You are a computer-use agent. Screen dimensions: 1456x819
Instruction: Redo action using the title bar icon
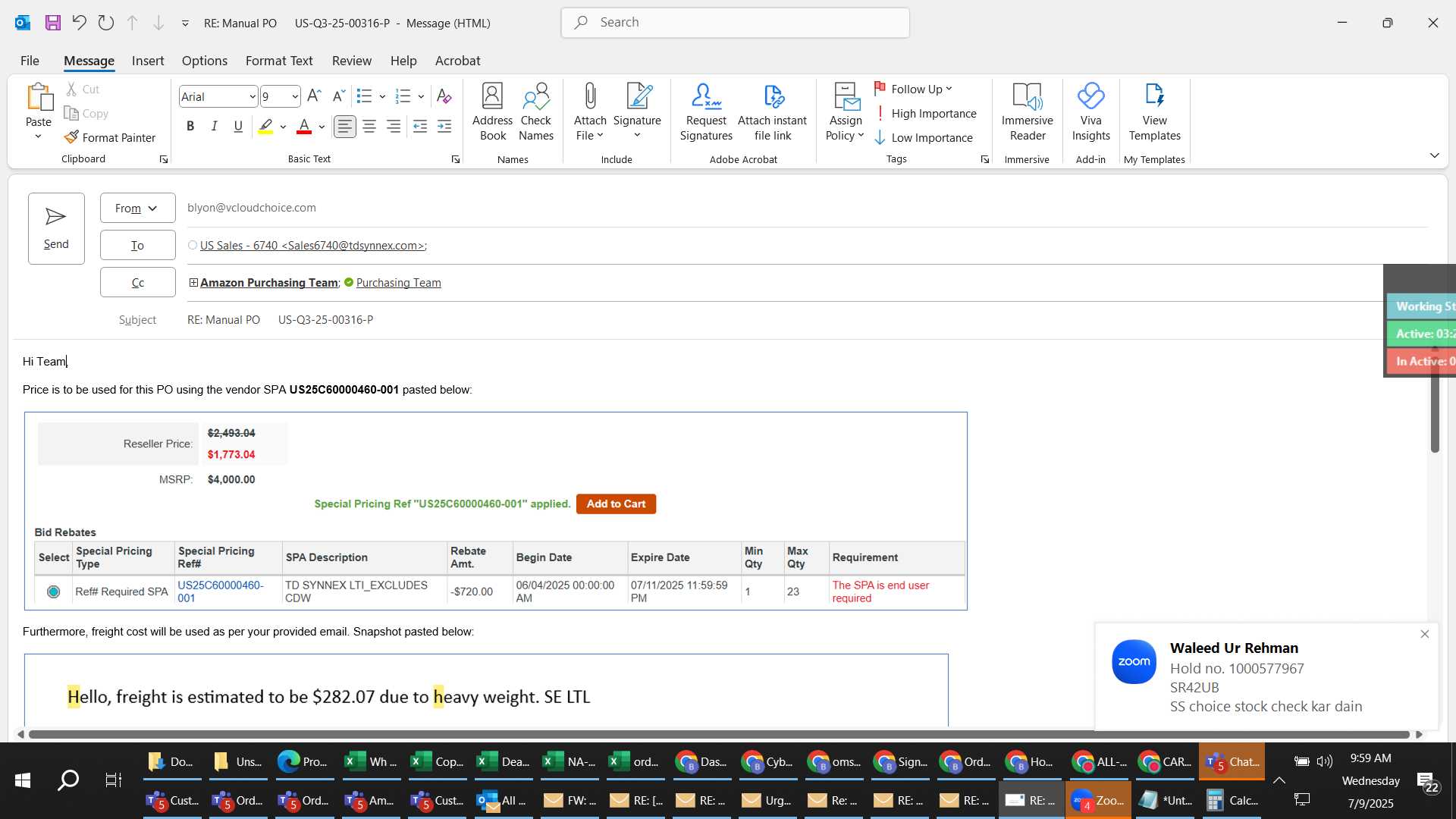tap(106, 23)
